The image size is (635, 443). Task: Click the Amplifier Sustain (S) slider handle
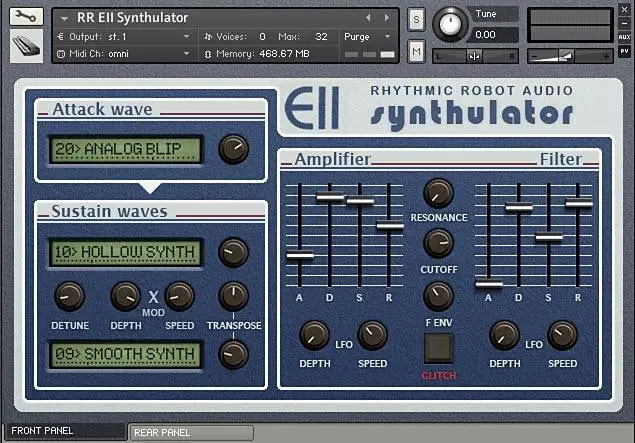tap(360, 200)
